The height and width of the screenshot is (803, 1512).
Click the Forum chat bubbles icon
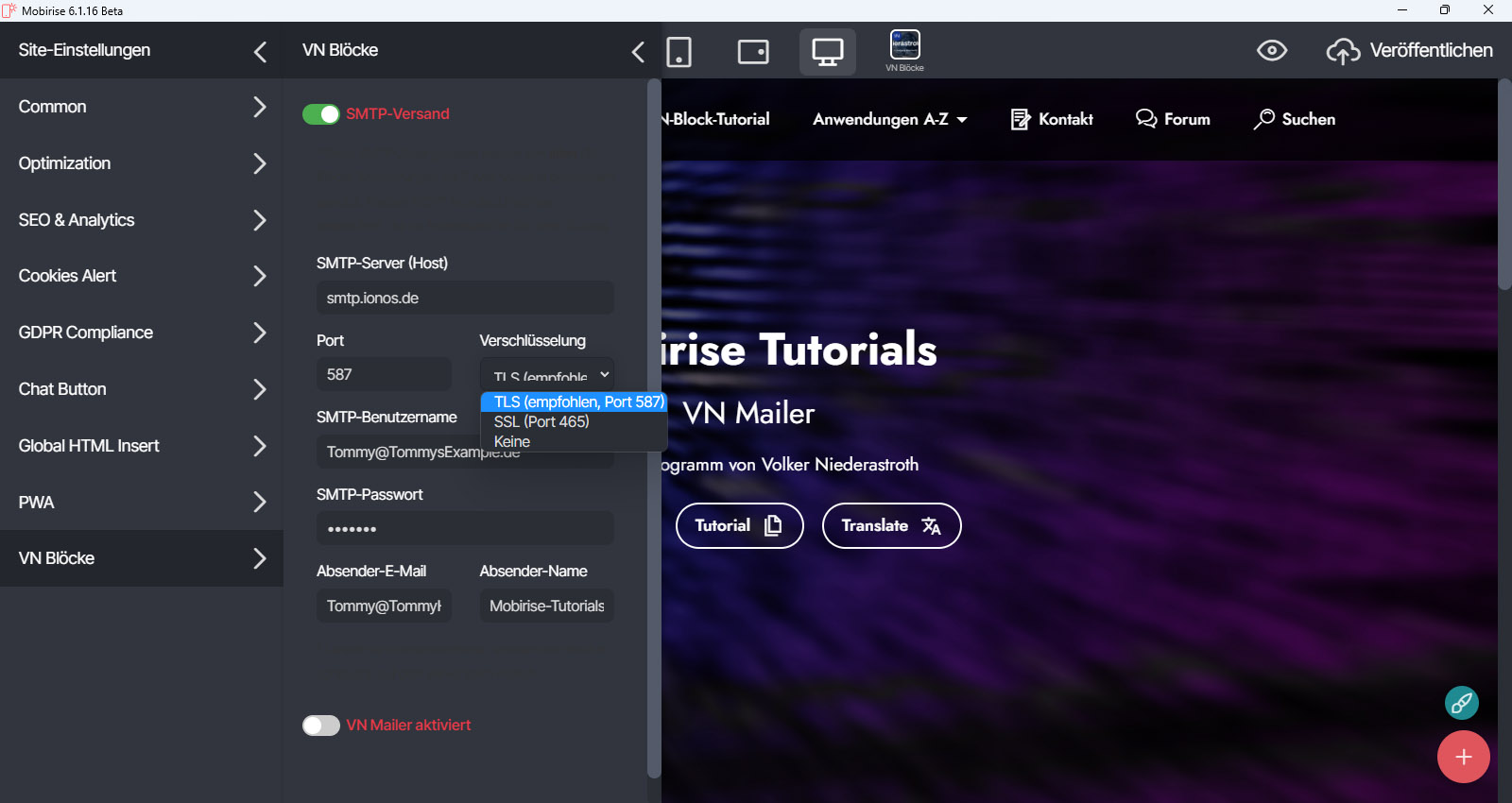pyautogui.click(x=1146, y=119)
